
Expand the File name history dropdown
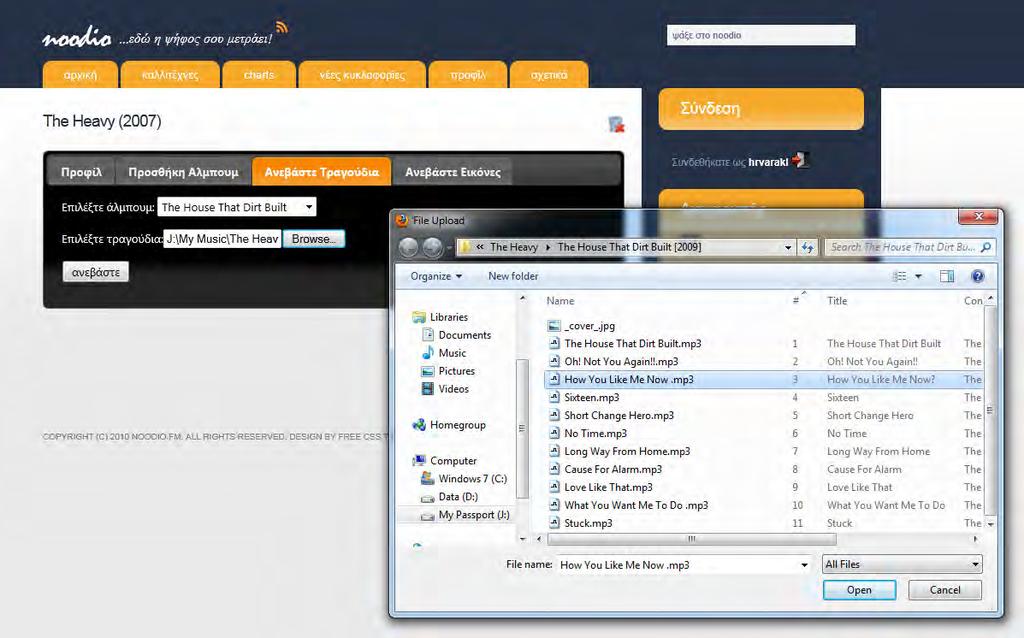[x=804, y=565]
